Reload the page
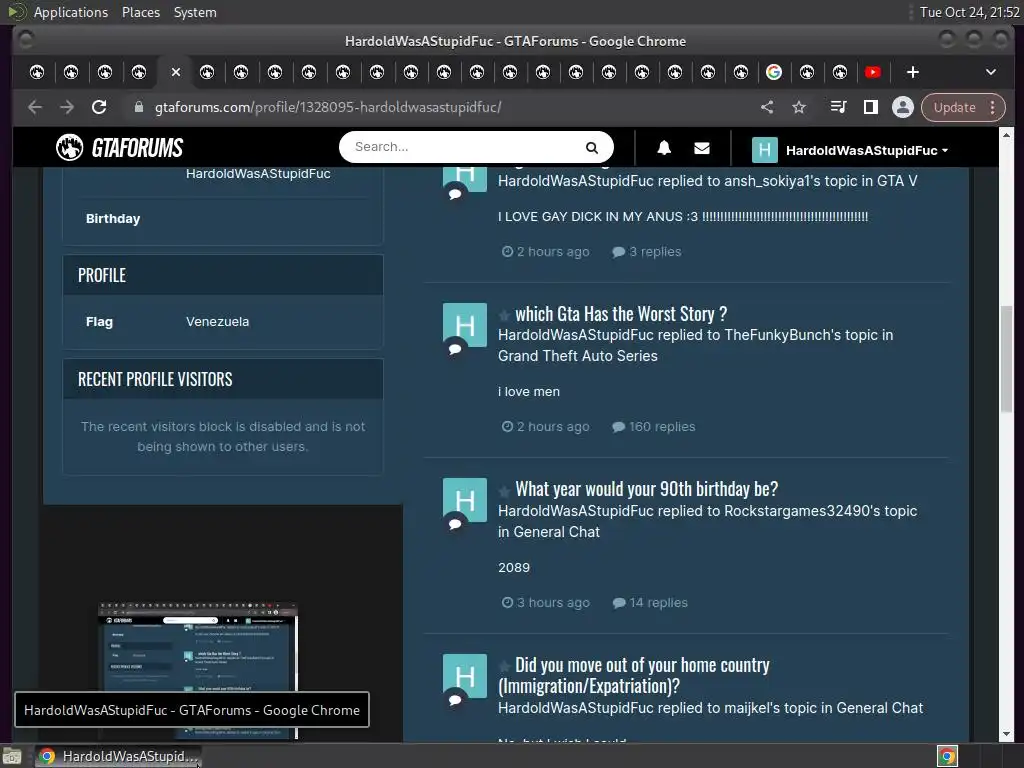 [99, 107]
